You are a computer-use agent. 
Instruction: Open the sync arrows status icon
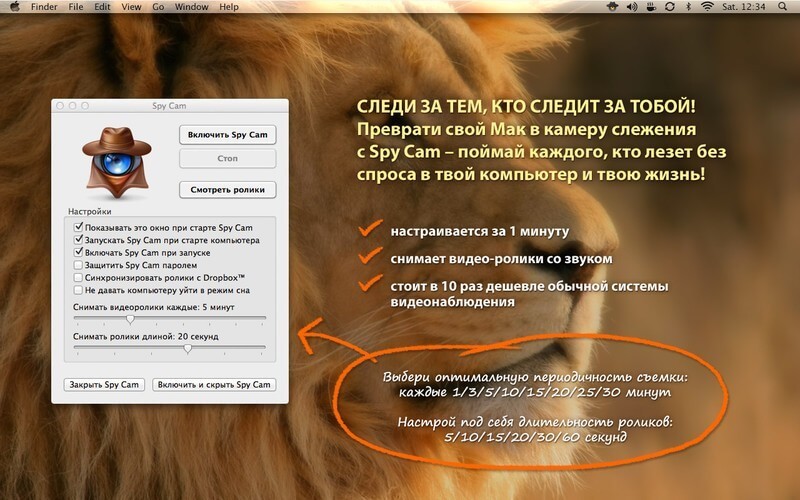[670, 7]
